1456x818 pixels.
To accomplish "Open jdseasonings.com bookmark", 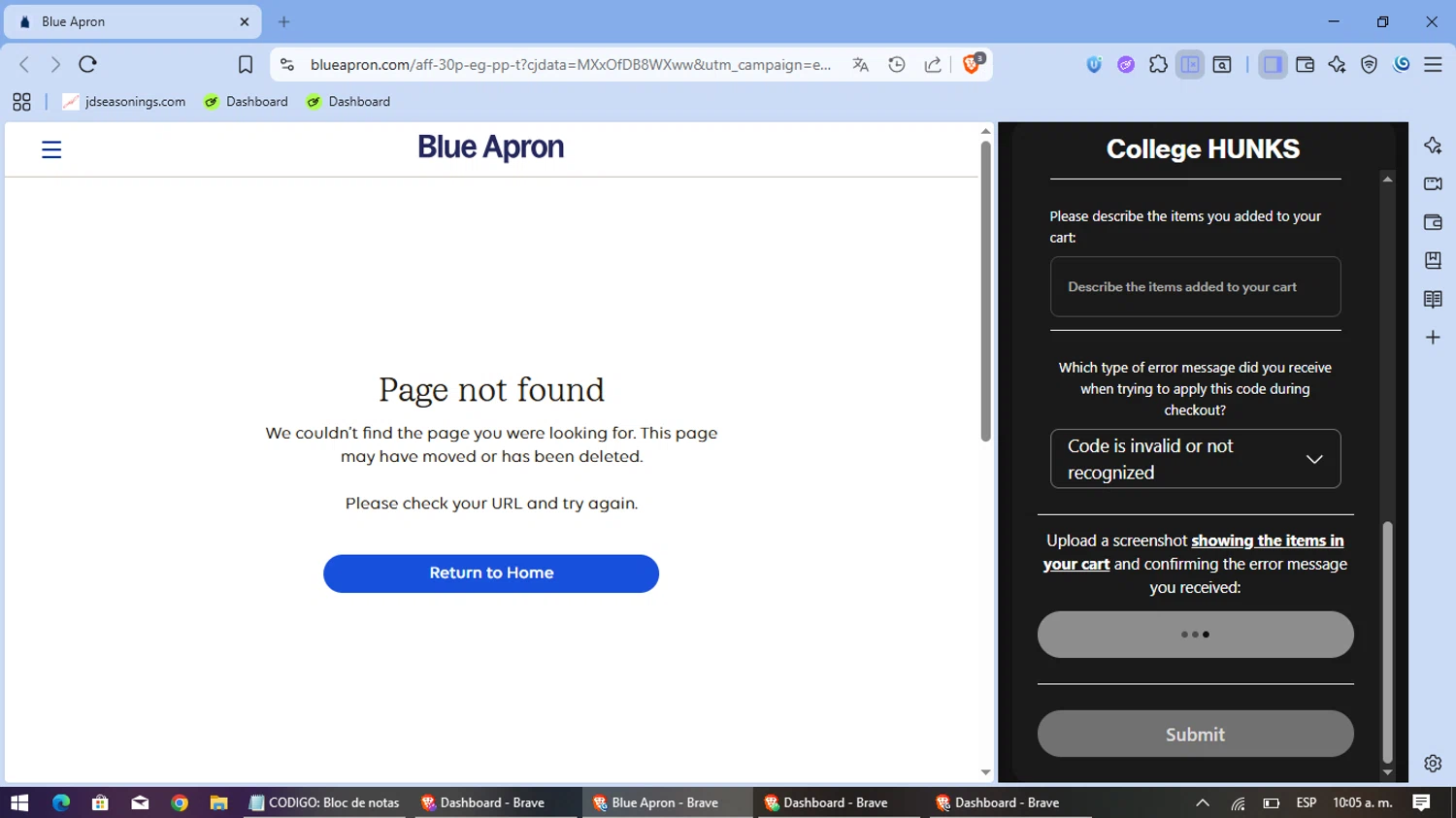I will [123, 101].
